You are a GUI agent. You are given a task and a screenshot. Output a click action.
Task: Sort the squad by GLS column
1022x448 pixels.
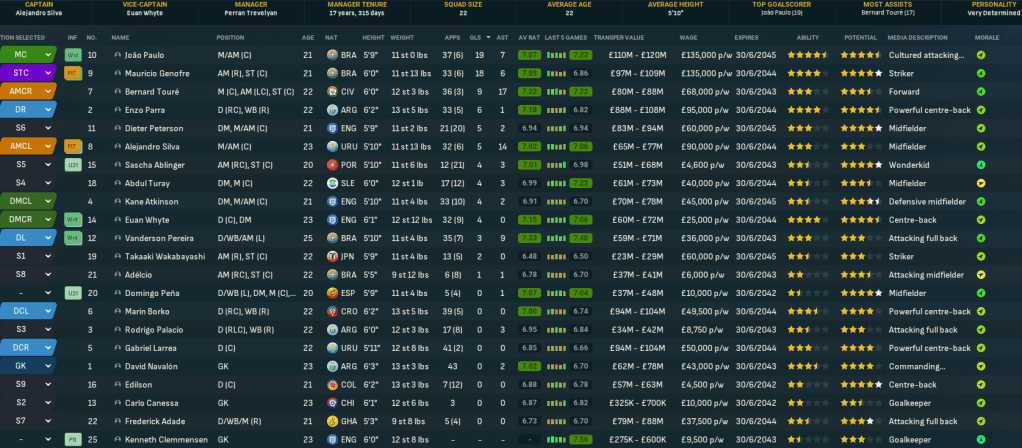479,37
